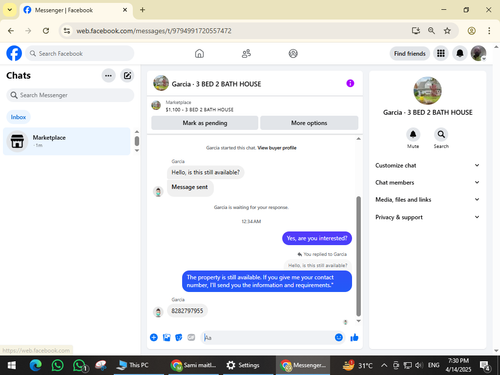
Task: Click More options button
Action: click(x=309, y=123)
